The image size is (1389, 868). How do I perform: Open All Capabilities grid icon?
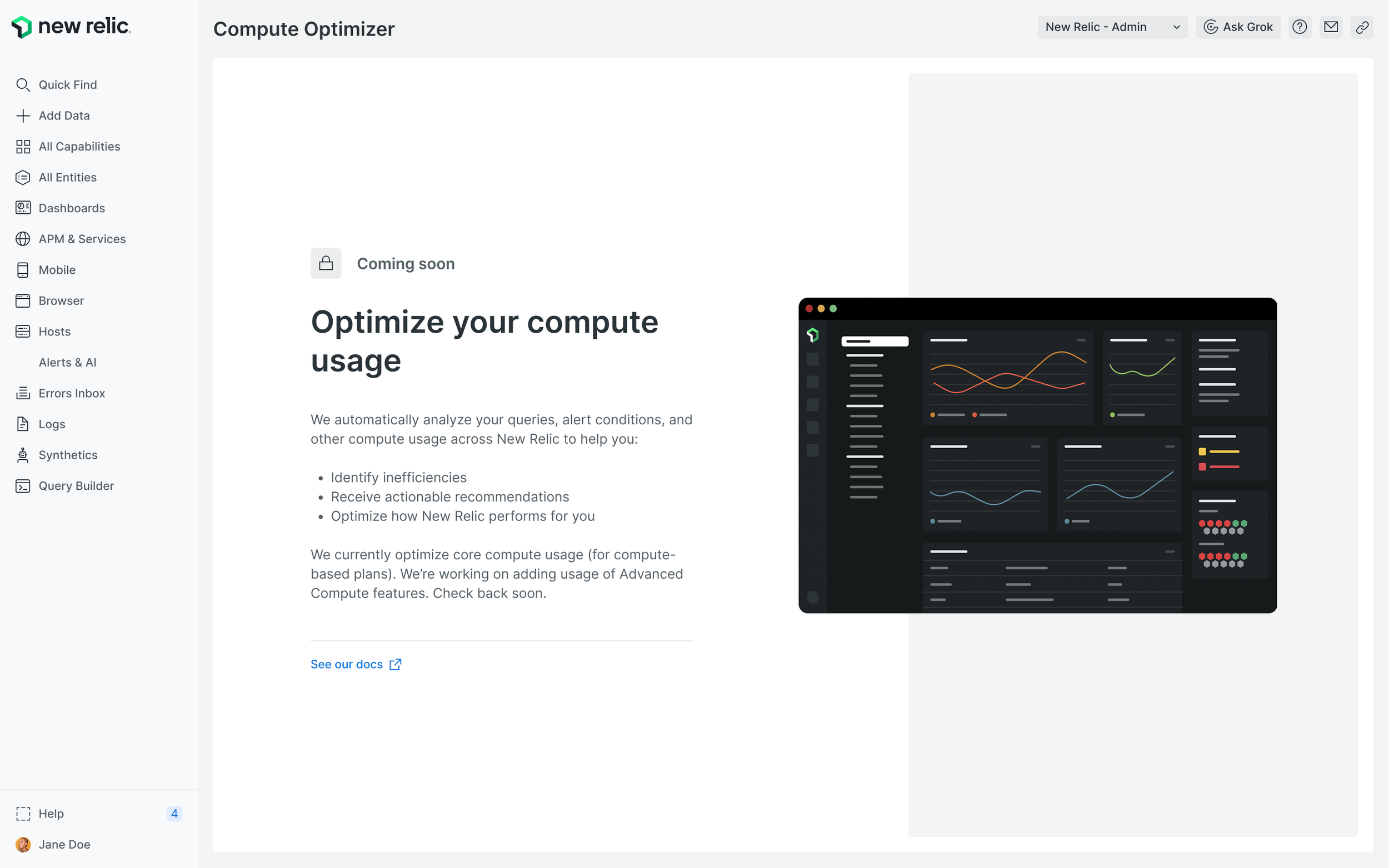click(23, 147)
